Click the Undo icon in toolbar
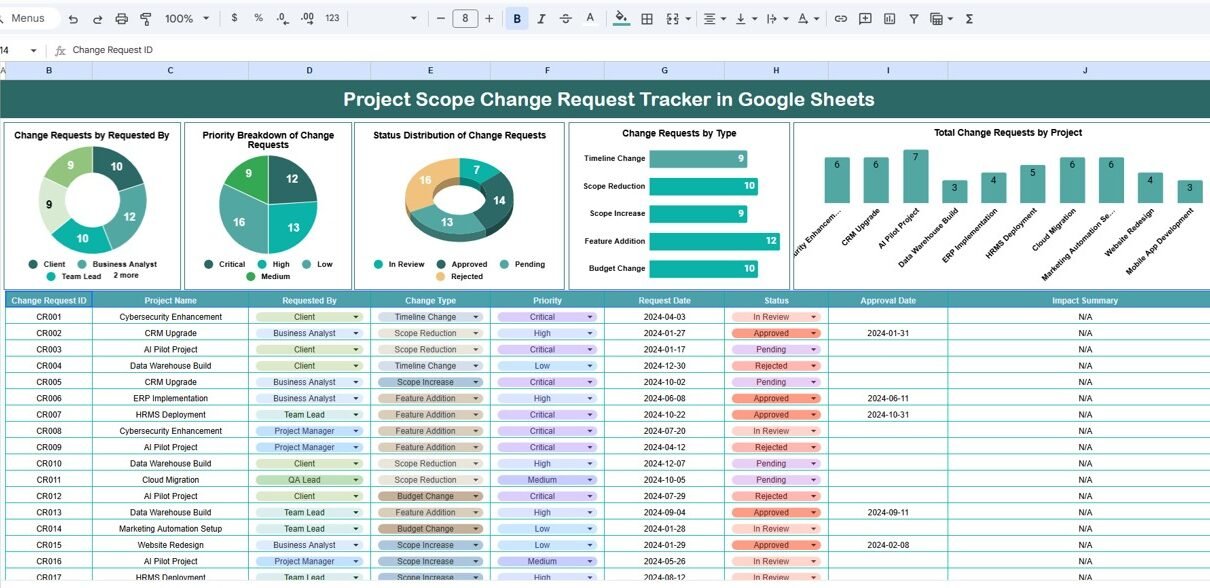Image resolution: width=1210 pixels, height=588 pixels. 73,19
